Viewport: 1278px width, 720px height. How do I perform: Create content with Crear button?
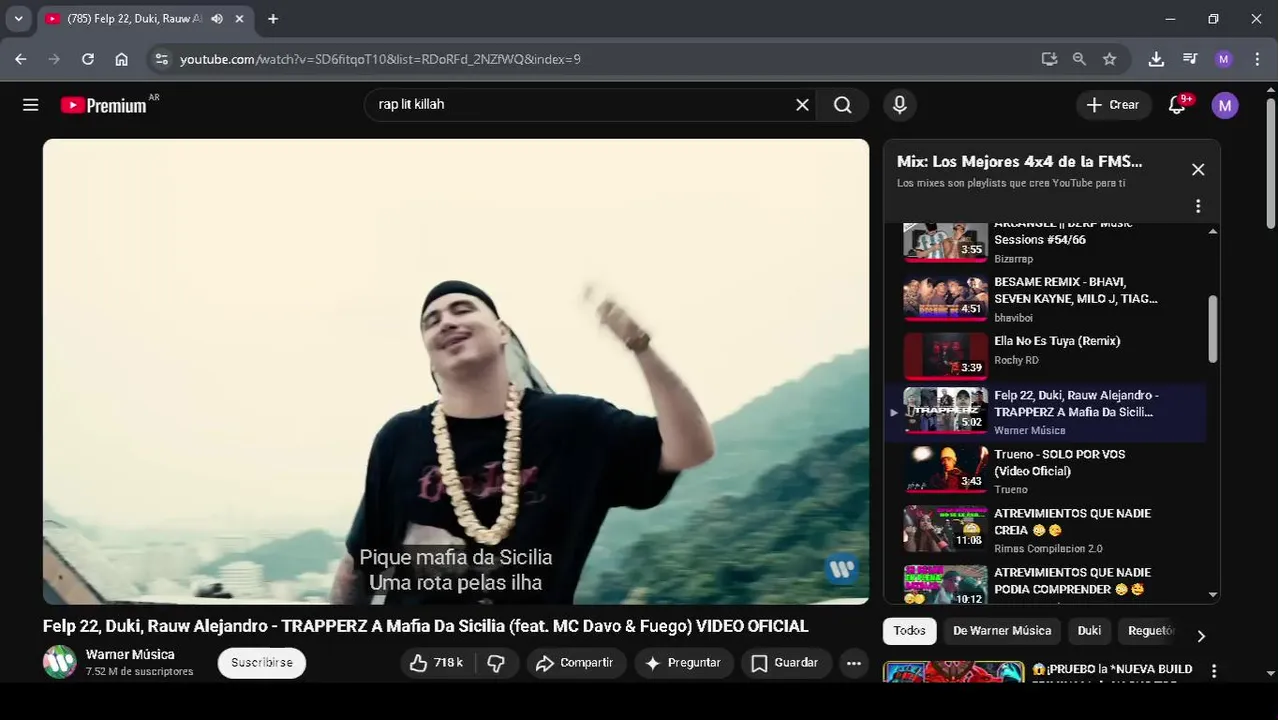1113,105
